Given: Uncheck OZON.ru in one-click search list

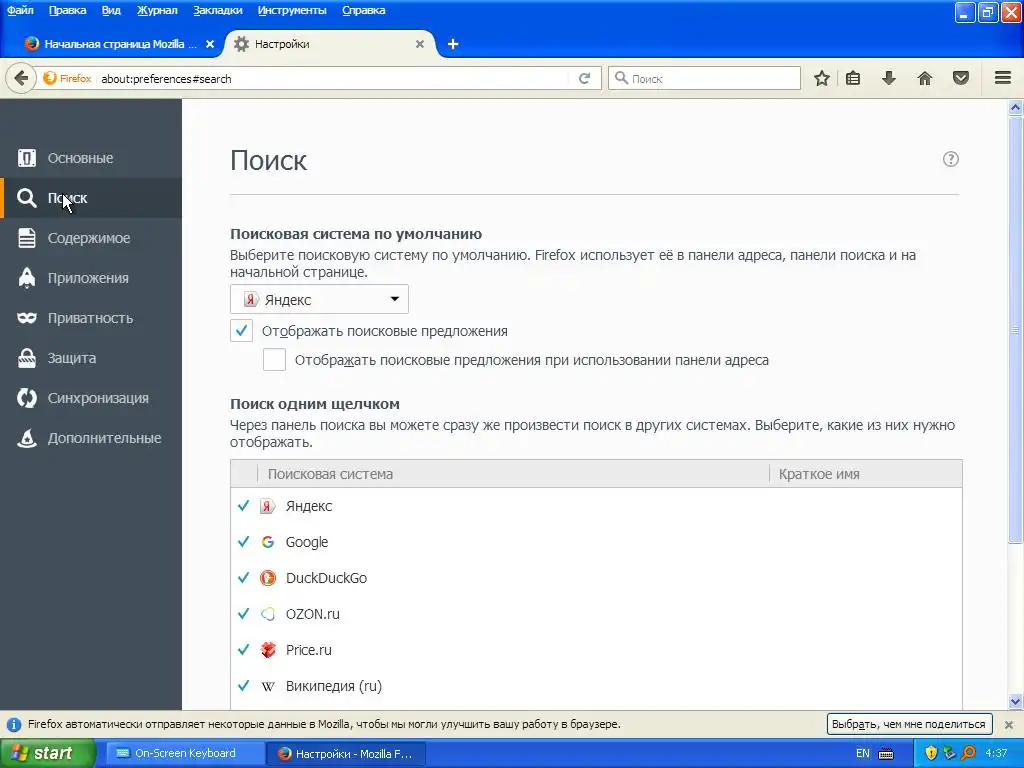Looking at the screenshot, I should click(x=244, y=614).
